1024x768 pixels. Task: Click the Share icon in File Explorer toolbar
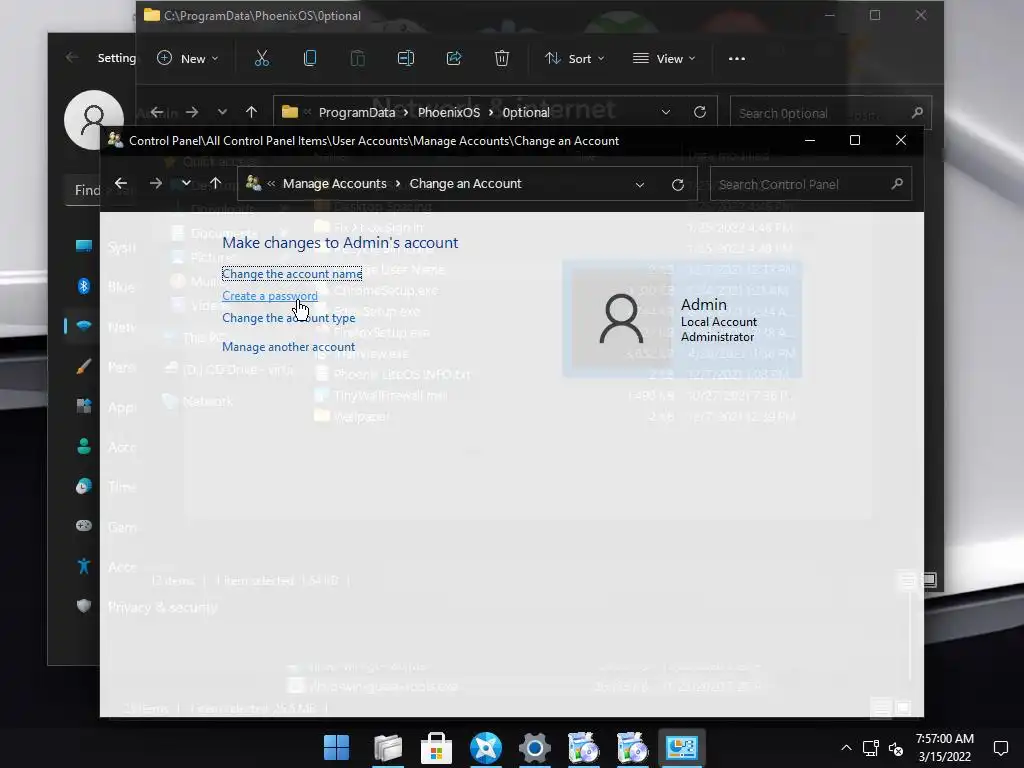pos(454,59)
